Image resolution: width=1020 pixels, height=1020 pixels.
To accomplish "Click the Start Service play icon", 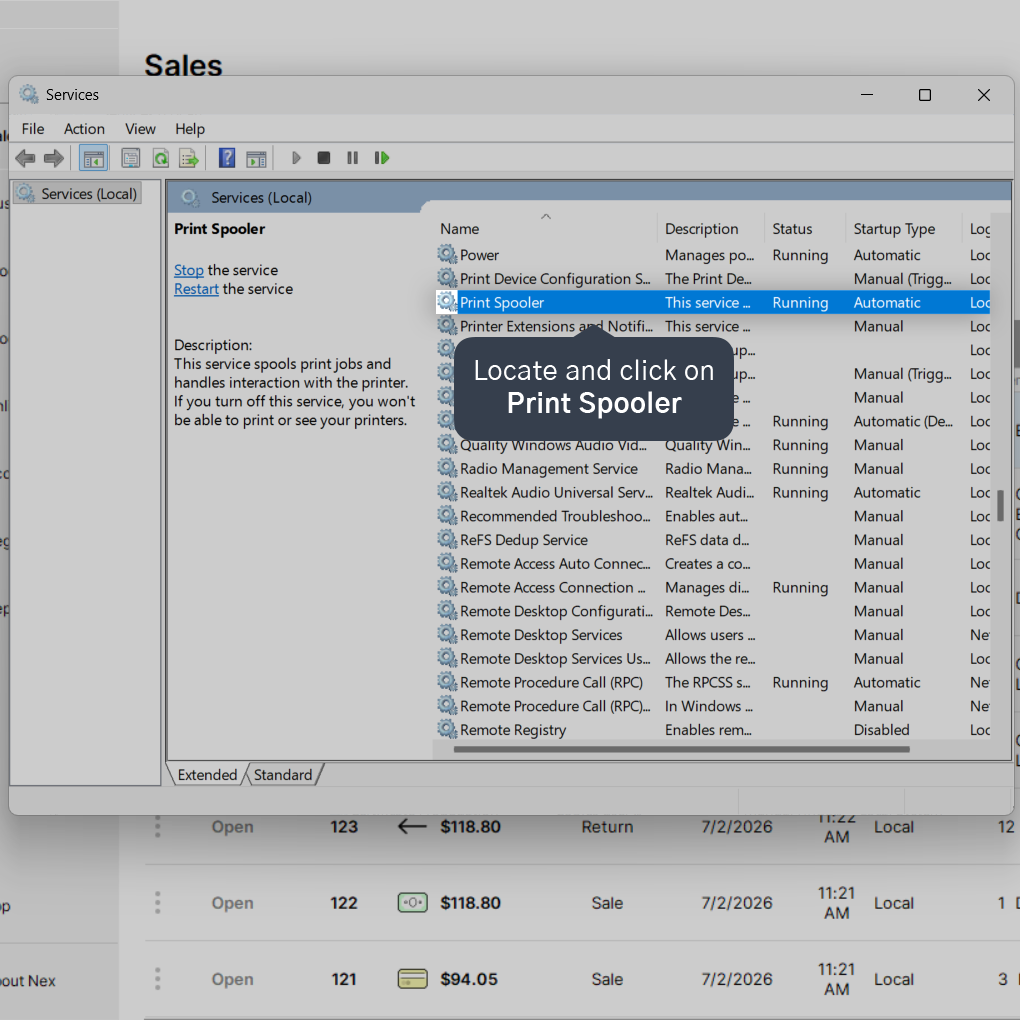I will point(296,158).
